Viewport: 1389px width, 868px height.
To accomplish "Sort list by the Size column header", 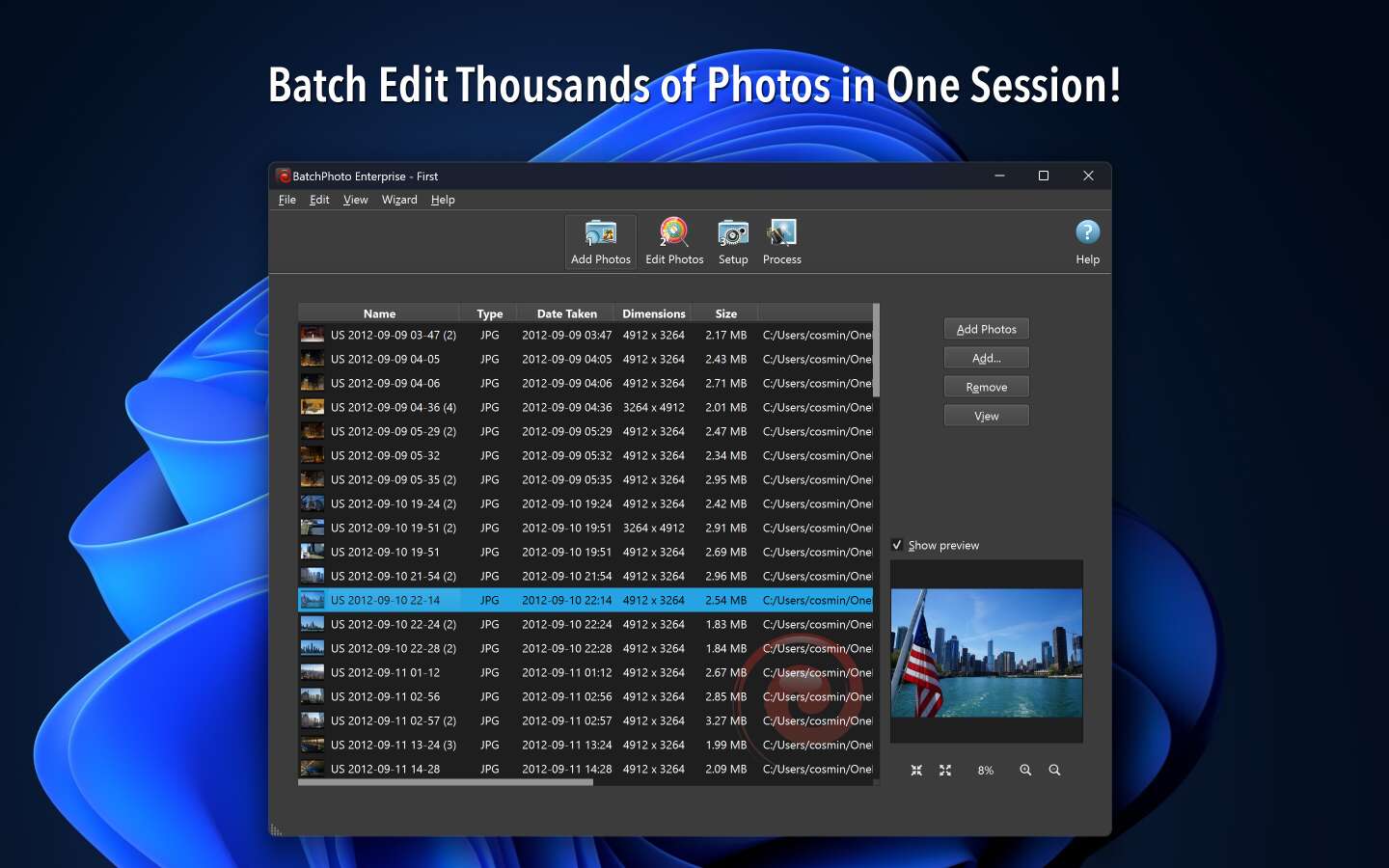I will click(x=726, y=313).
